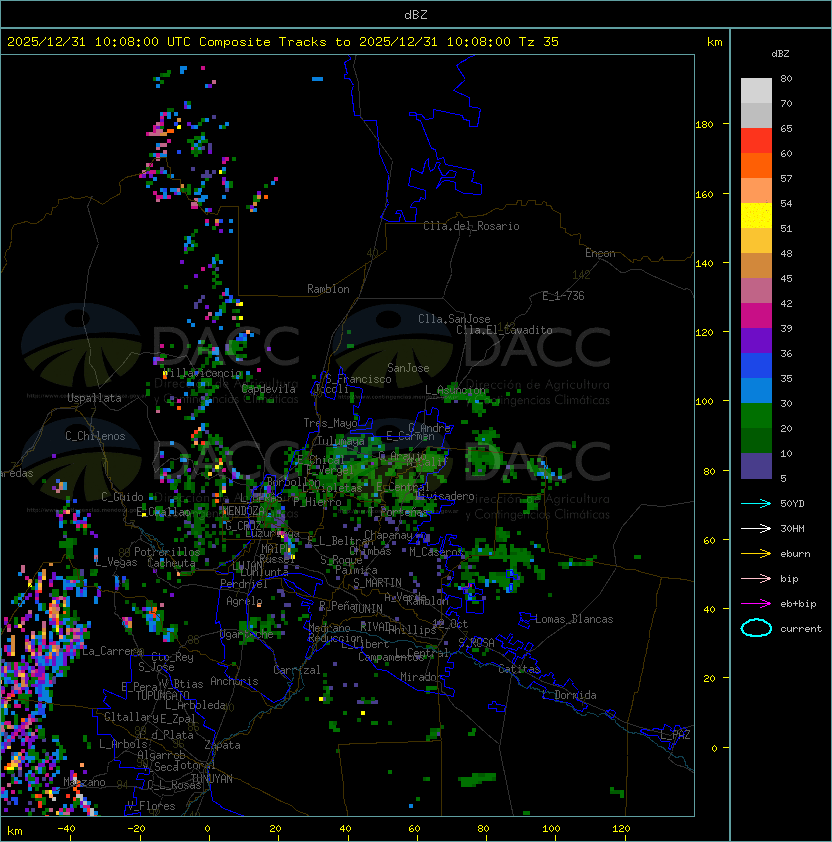The height and width of the screenshot is (842, 832).
Task: Click the Capdevila label on map
Action: 269,388
